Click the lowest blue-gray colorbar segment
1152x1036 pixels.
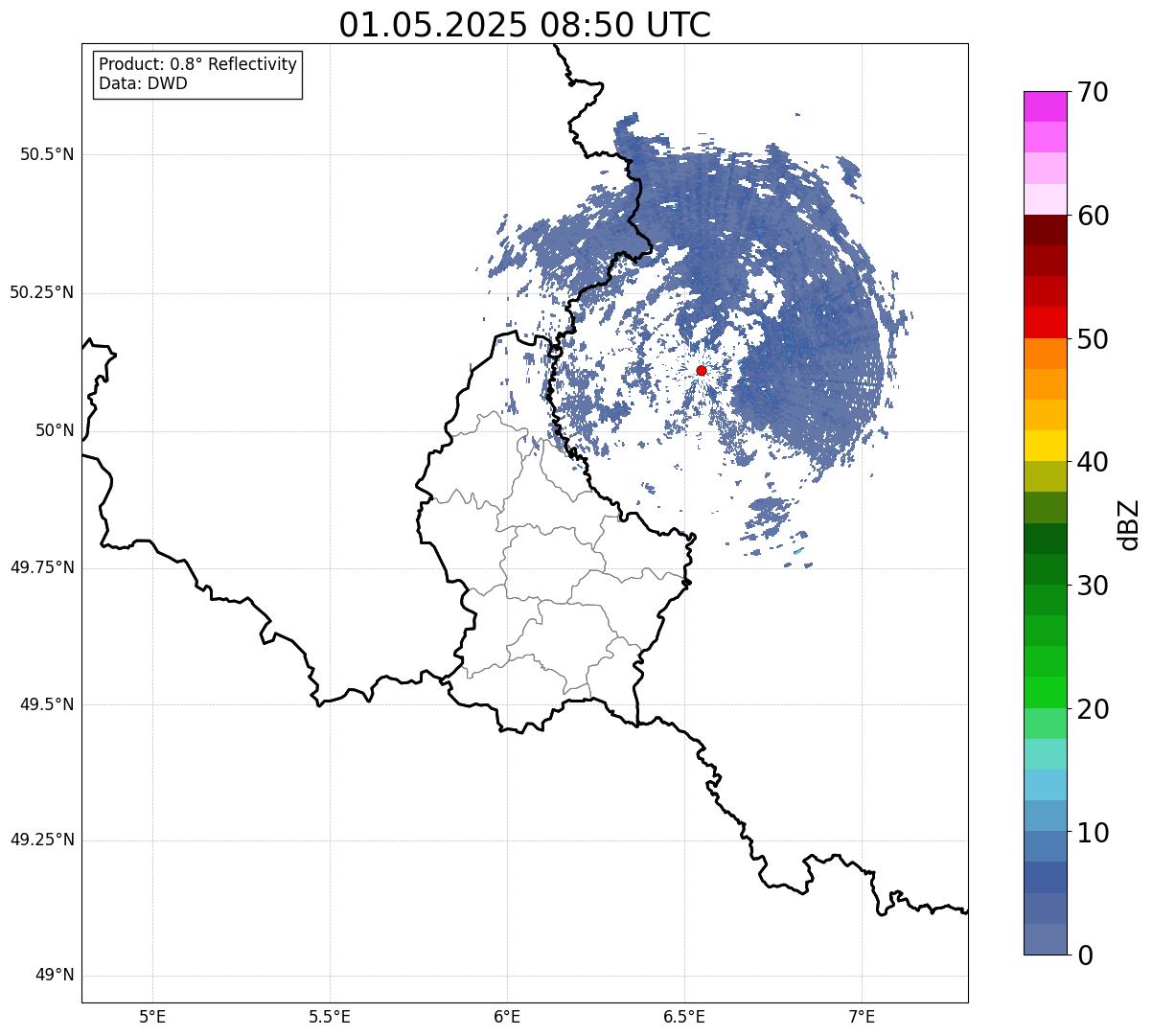pos(1046,939)
